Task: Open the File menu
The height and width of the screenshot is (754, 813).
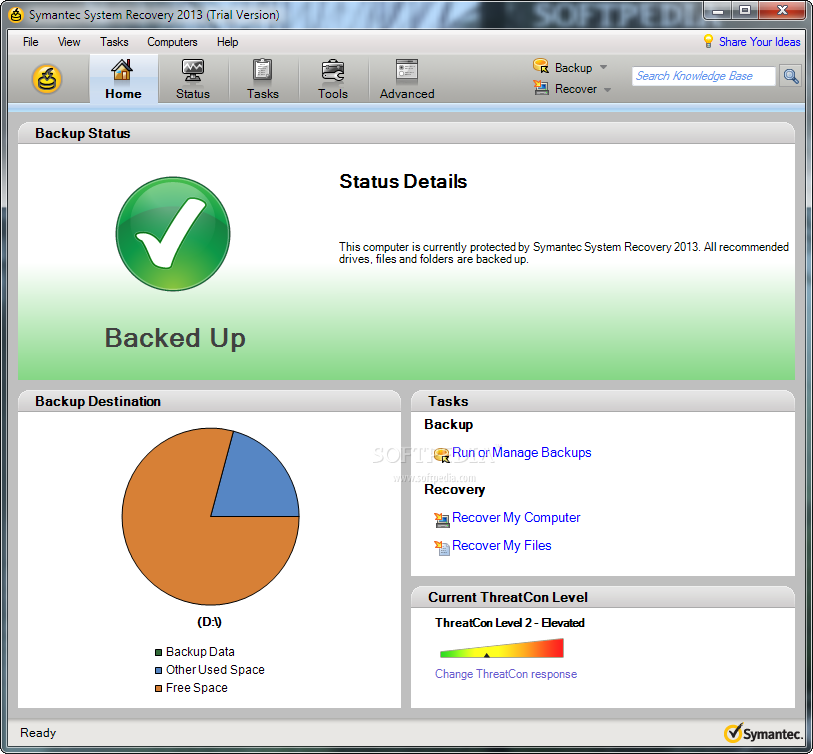Action: pos(31,42)
